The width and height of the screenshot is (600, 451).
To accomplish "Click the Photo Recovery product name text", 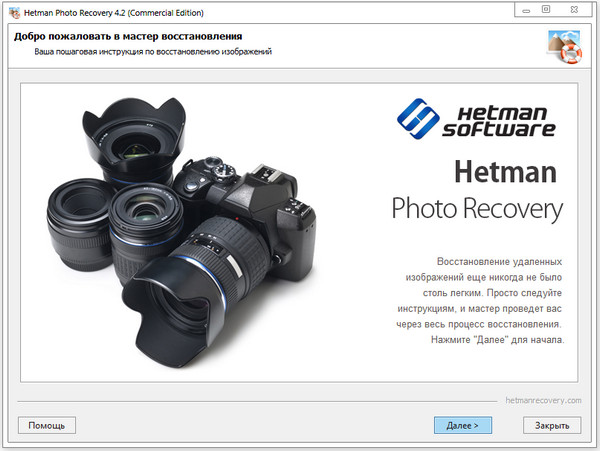I will click(476, 209).
